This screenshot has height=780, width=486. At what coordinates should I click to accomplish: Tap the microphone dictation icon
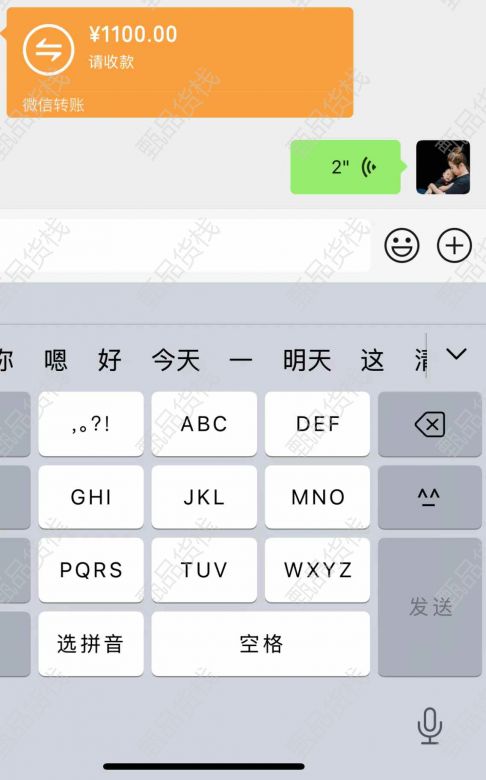[x=430, y=726]
